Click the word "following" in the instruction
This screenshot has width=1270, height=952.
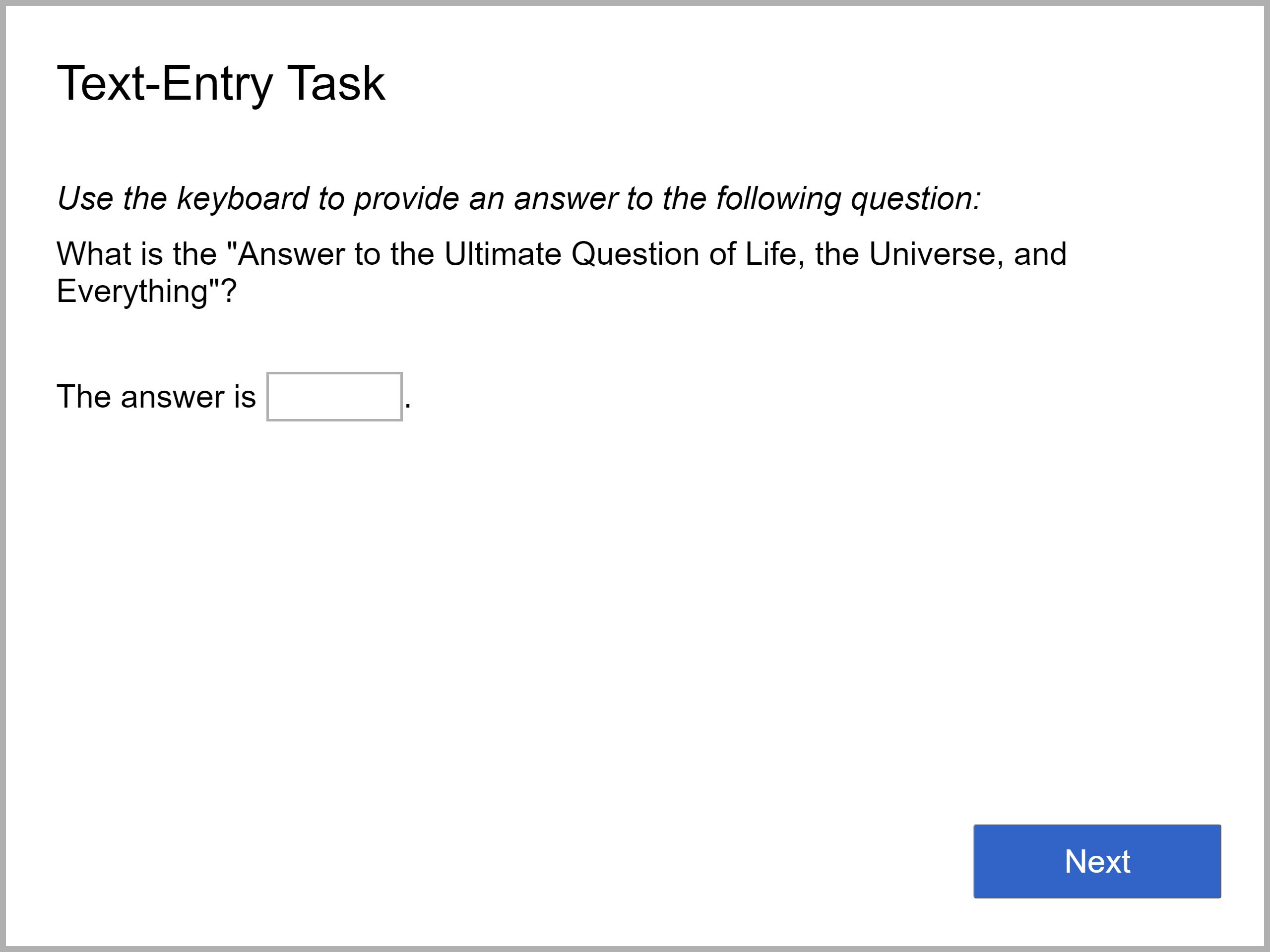(778, 198)
